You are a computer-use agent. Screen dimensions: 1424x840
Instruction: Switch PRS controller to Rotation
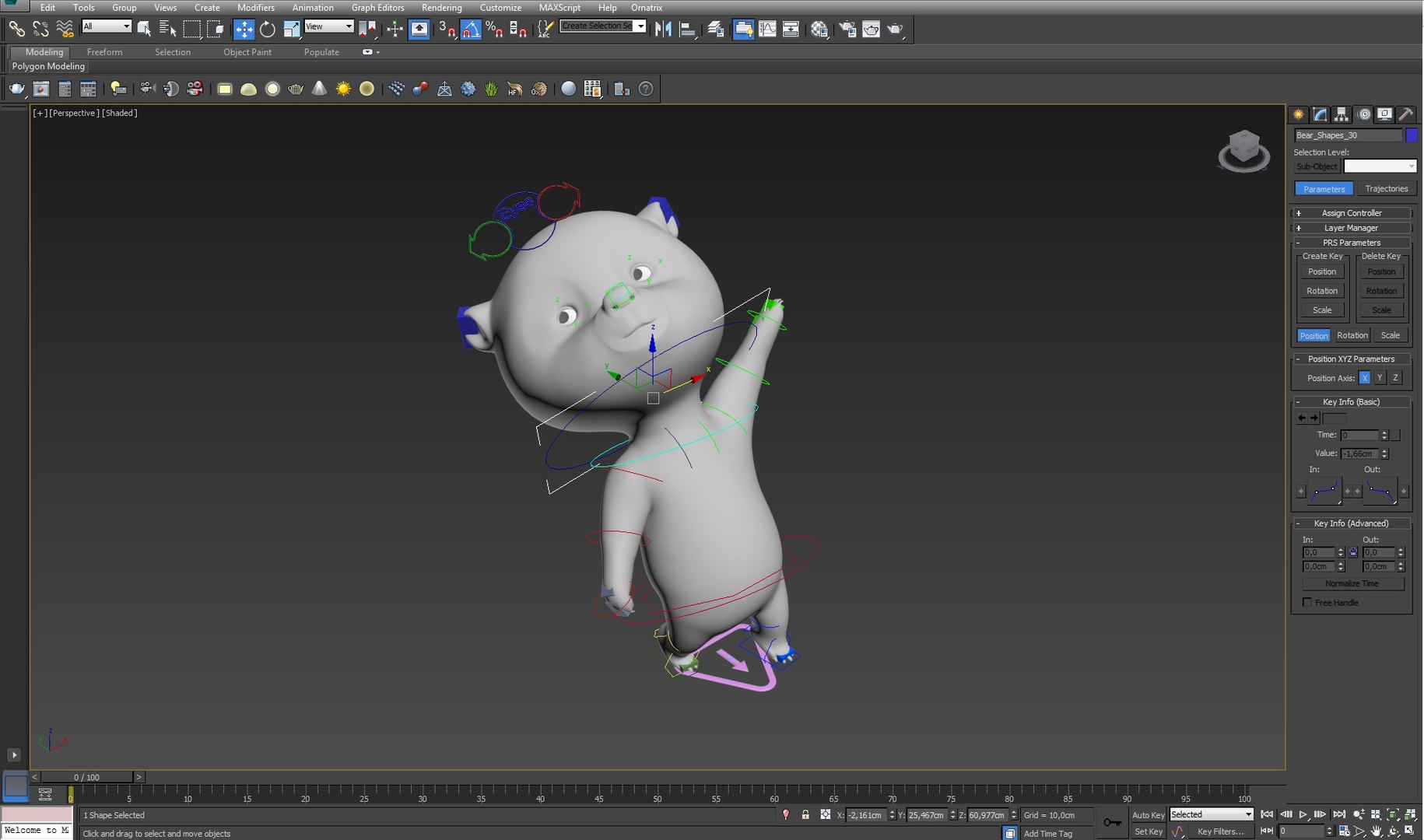tap(1352, 335)
